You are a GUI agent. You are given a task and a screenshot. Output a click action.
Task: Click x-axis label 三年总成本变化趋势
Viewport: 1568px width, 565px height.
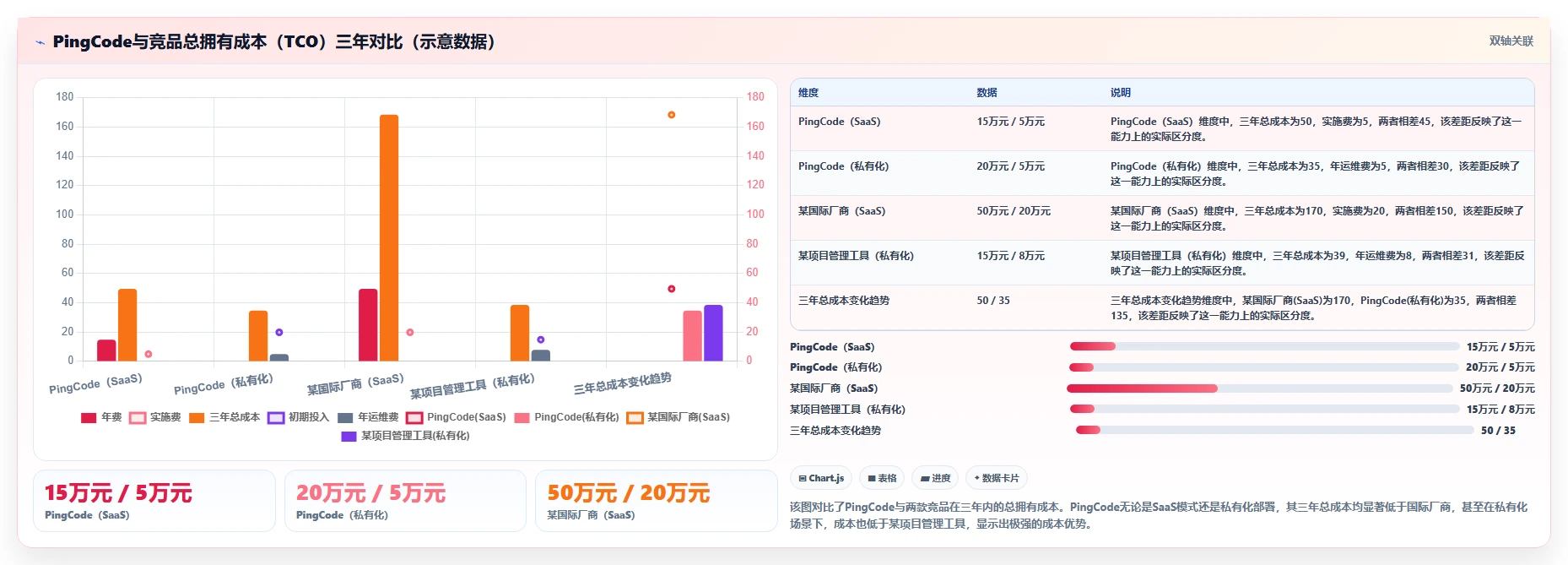point(623,383)
